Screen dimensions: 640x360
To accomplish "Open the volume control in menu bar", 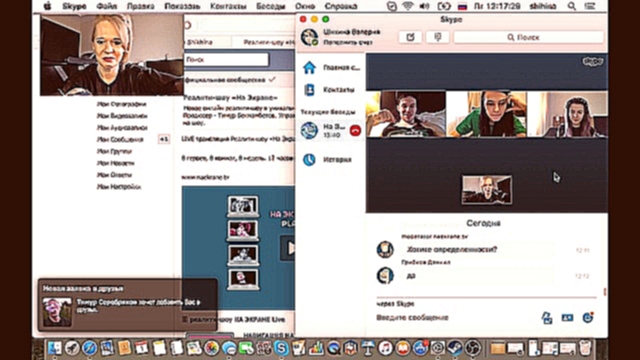I will [x=424, y=6].
